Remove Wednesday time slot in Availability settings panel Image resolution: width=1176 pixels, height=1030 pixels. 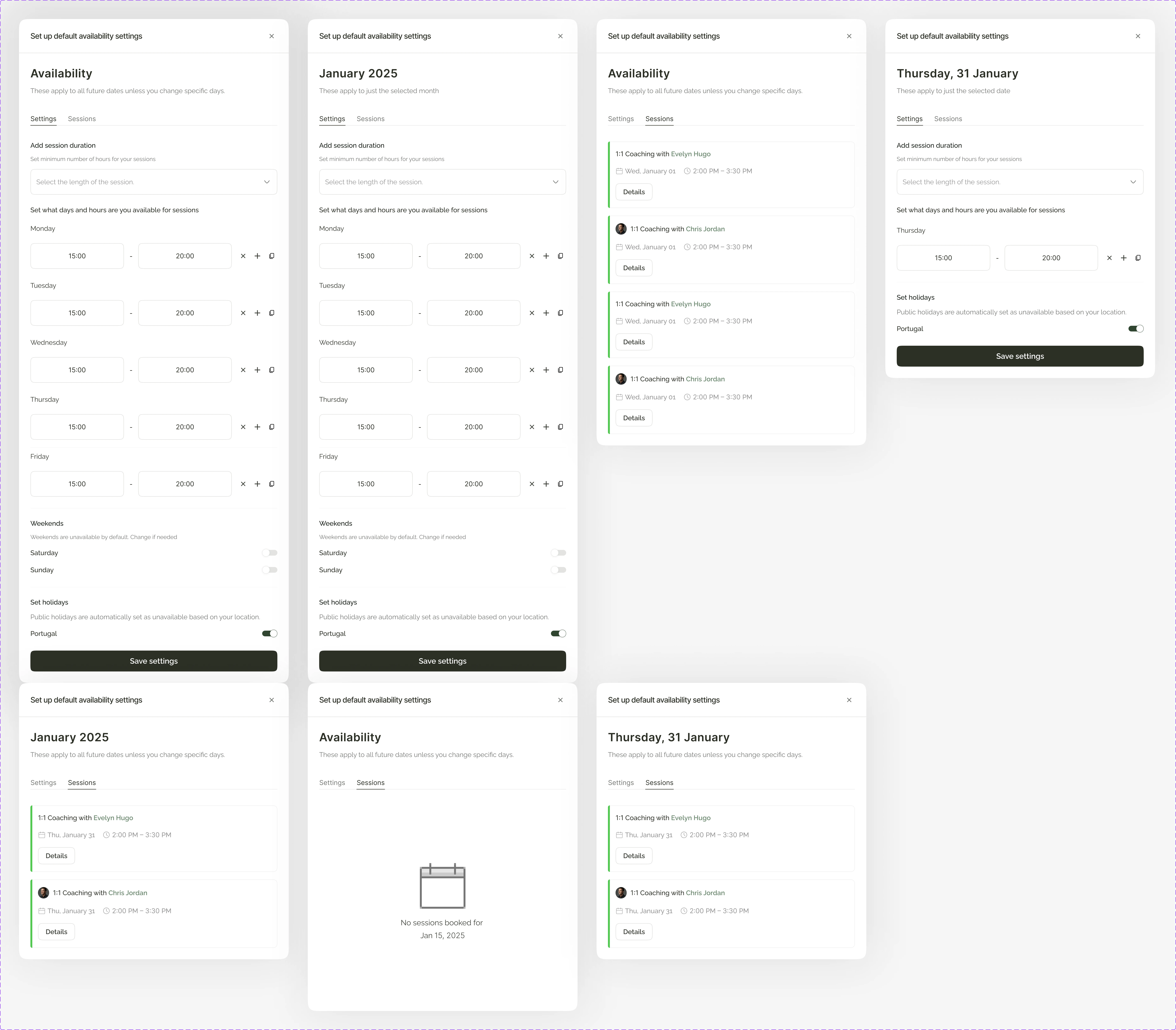(x=243, y=370)
